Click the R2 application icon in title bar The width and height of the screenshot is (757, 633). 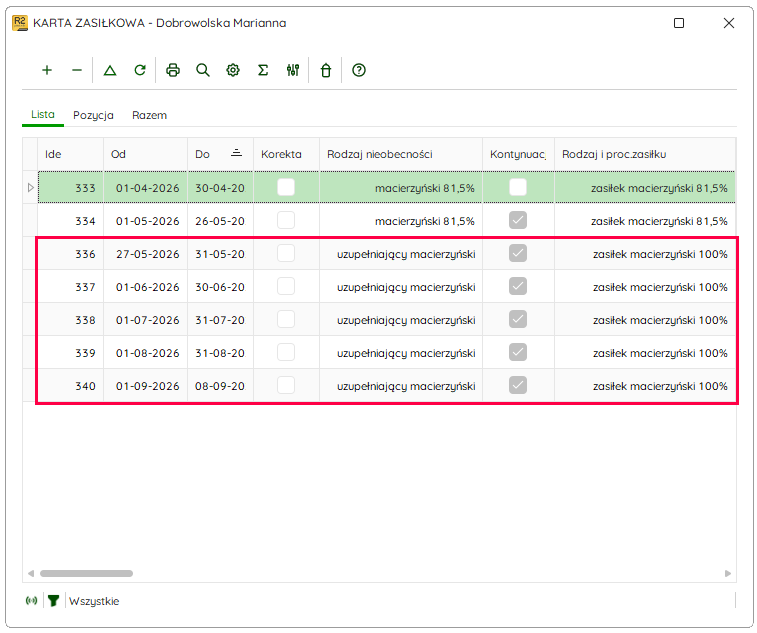(x=20, y=23)
